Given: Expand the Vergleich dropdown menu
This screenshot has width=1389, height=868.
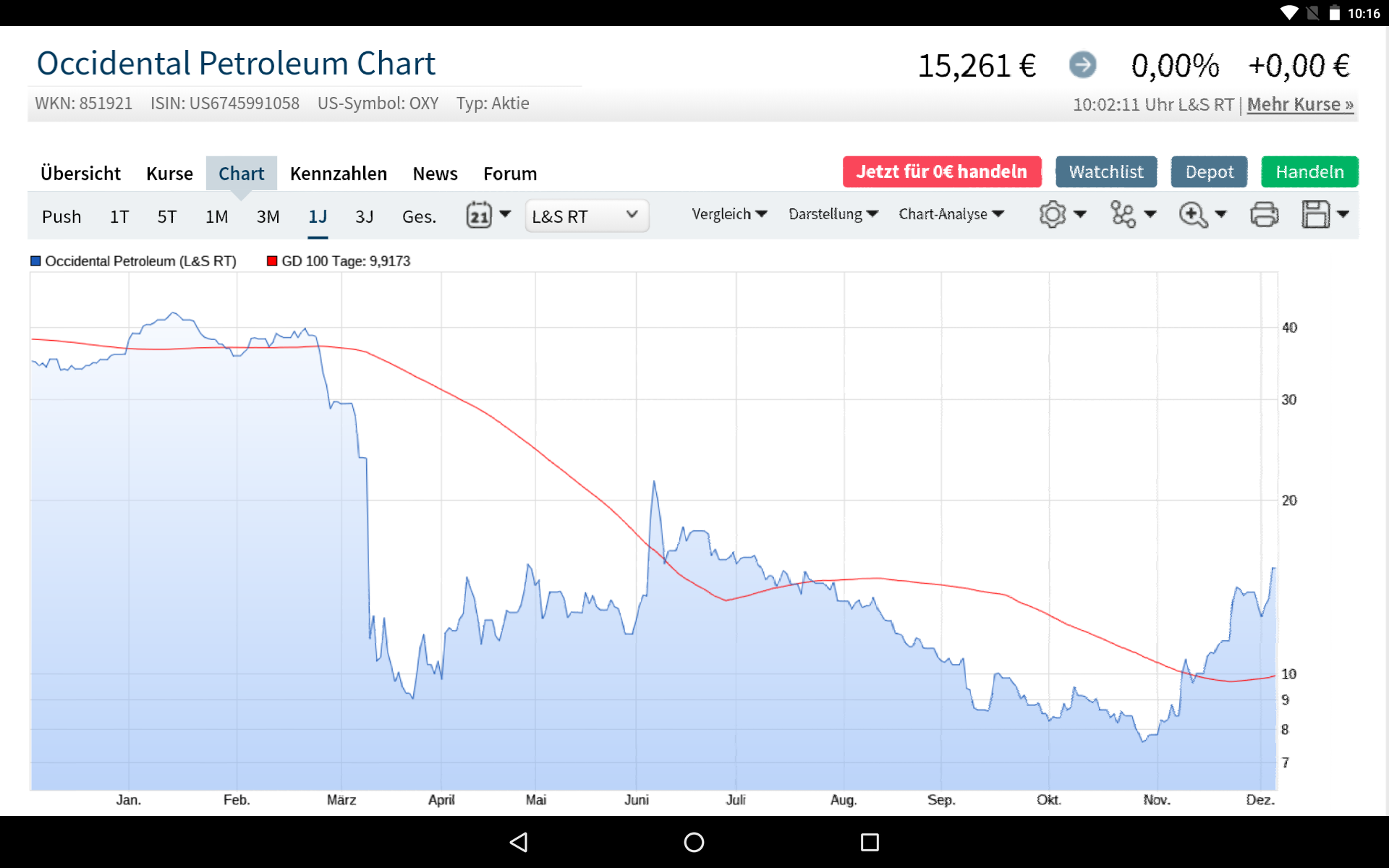Looking at the screenshot, I should [x=729, y=214].
